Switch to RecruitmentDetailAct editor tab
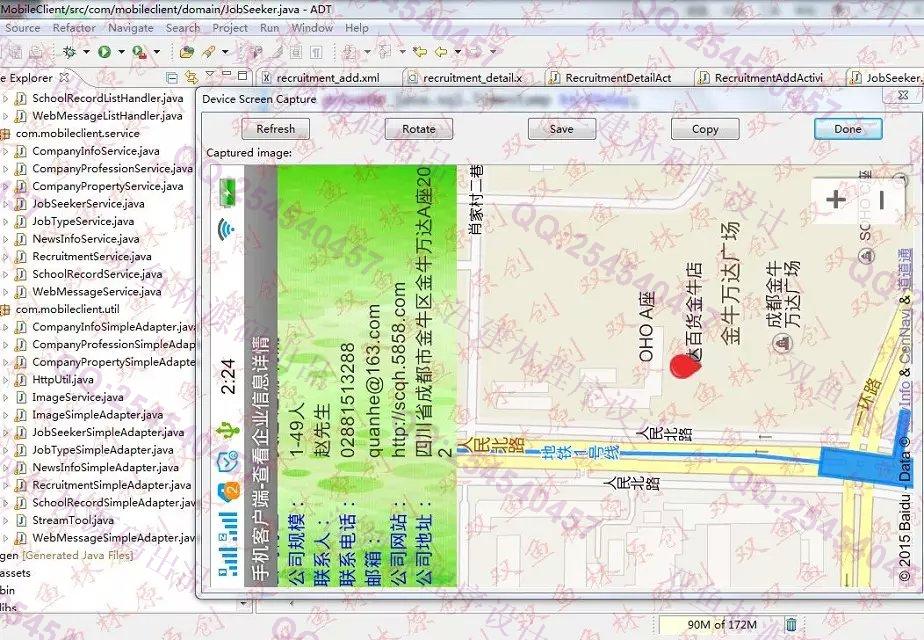This screenshot has width=924, height=640. click(x=618, y=78)
